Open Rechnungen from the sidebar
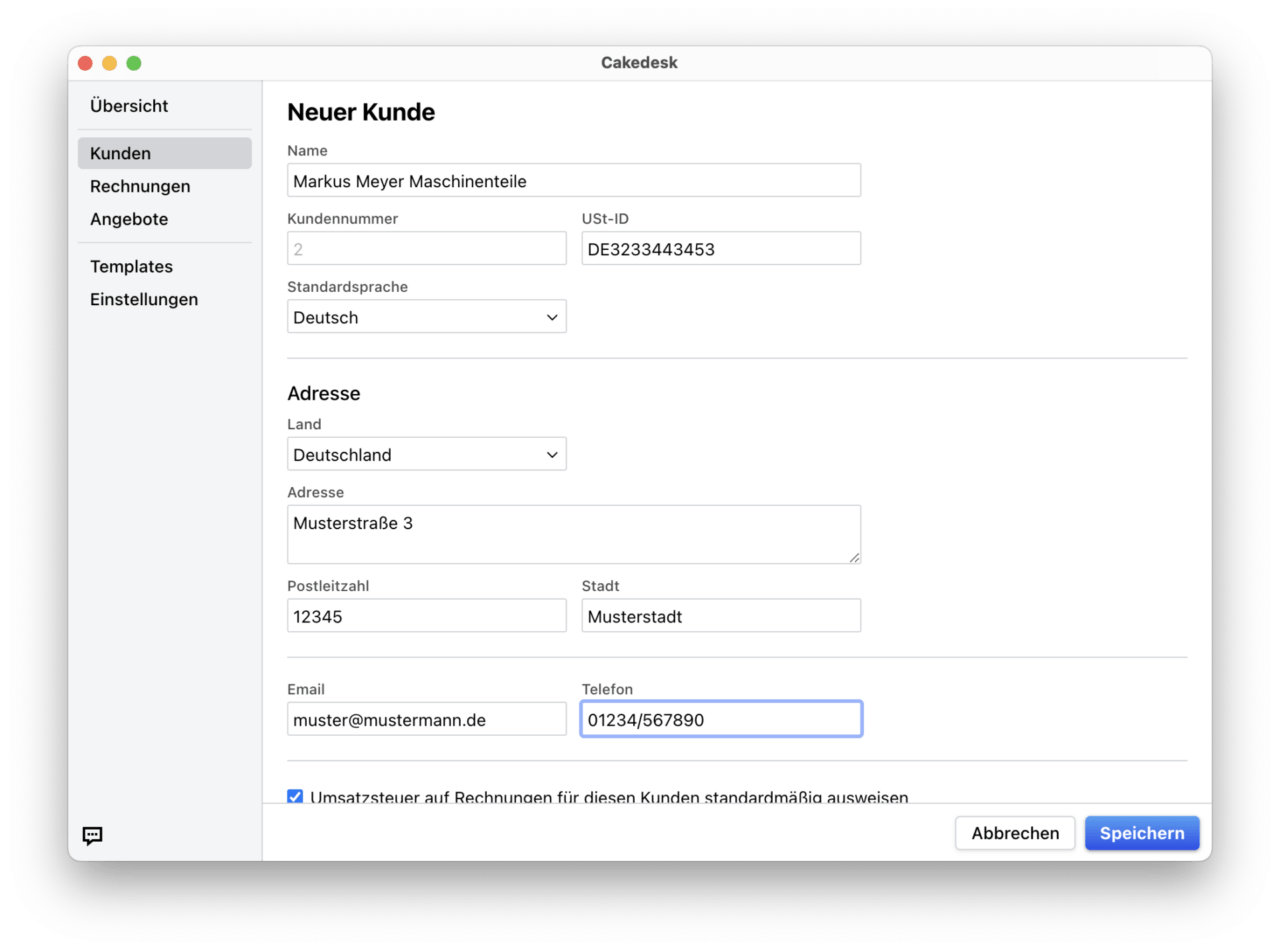1280x951 pixels. pos(140,187)
